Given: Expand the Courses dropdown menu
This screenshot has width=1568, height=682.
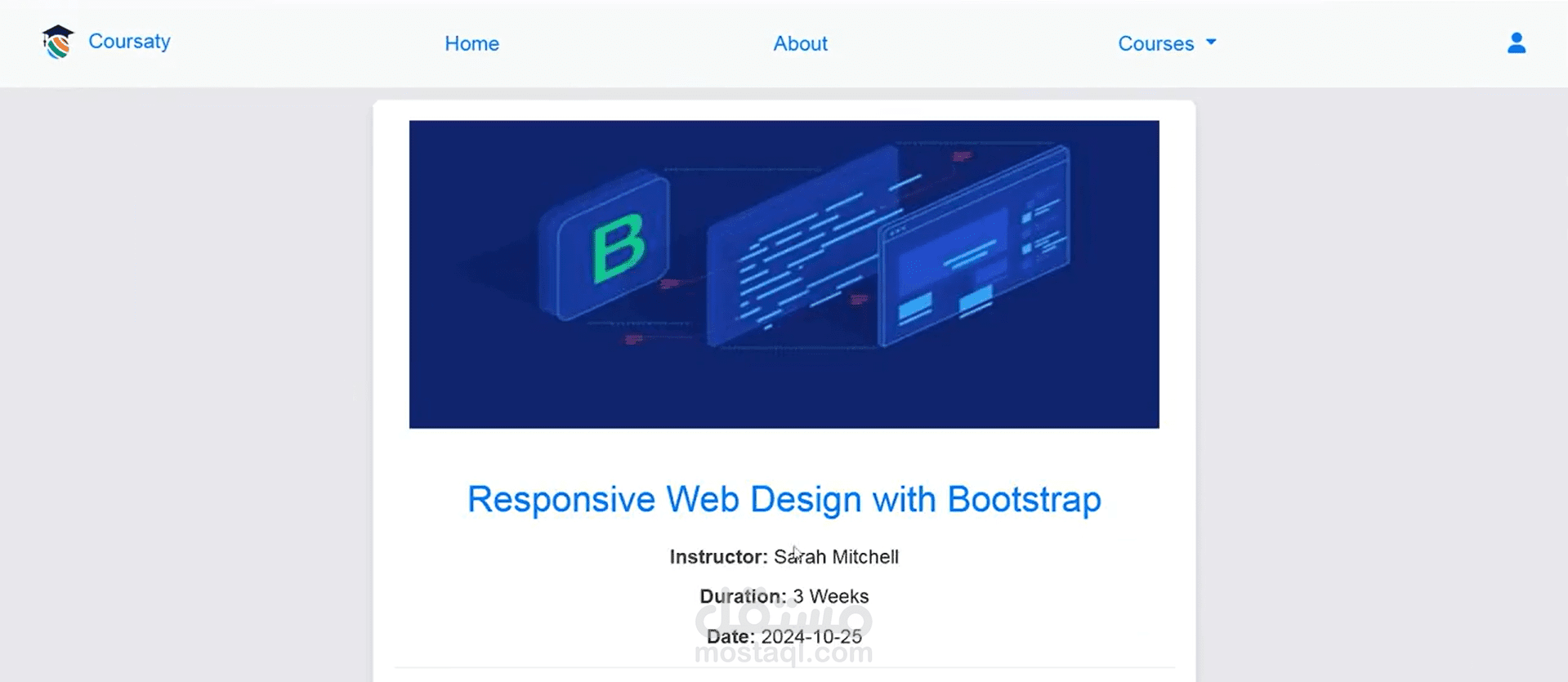Looking at the screenshot, I should tap(1167, 43).
